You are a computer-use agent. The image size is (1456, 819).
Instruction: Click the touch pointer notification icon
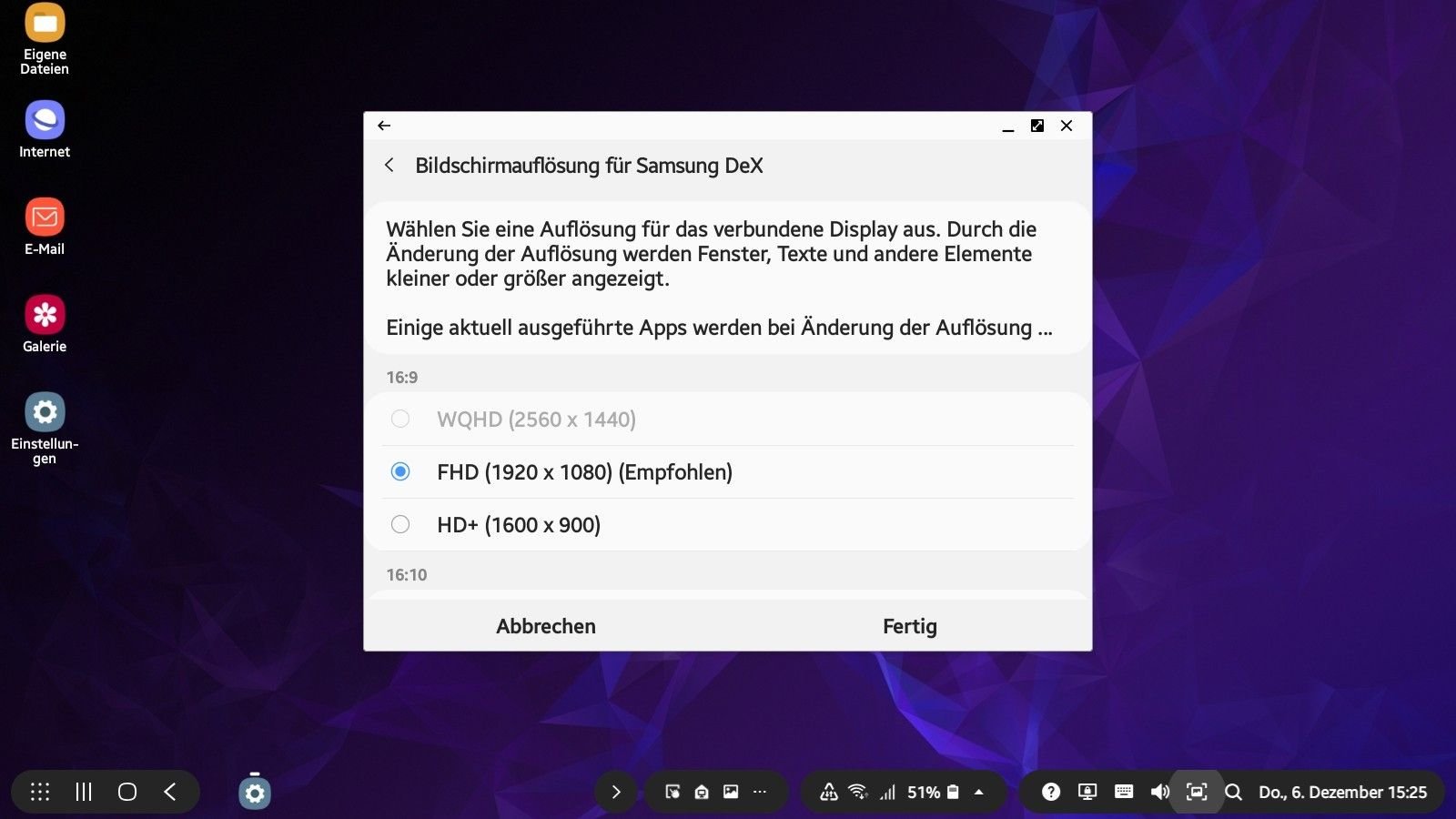[672, 792]
